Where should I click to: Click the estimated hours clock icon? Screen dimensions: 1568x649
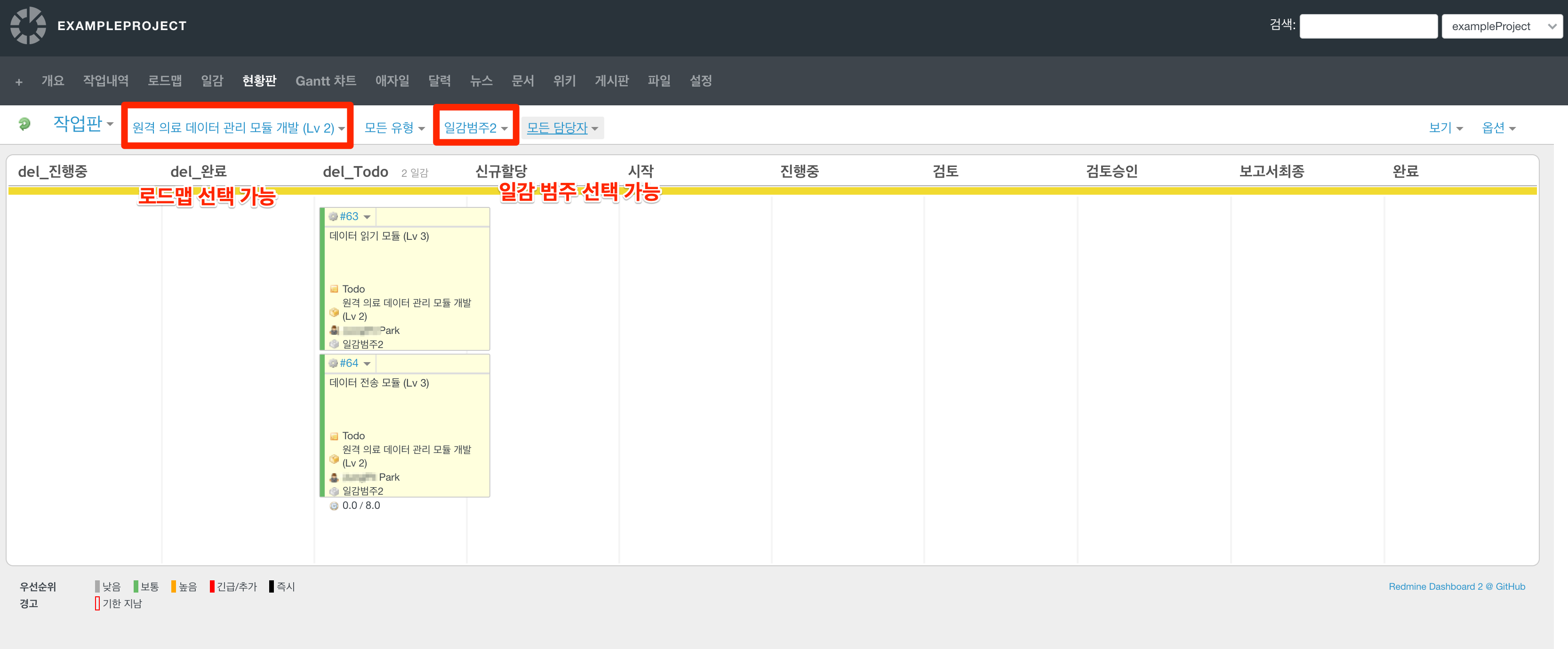tap(334, 506)
